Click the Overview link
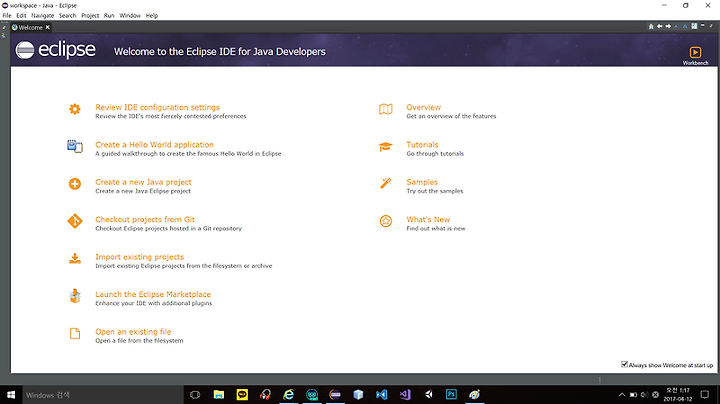The height and width of the screenshot is (404, 720). (x=423, y=107)
